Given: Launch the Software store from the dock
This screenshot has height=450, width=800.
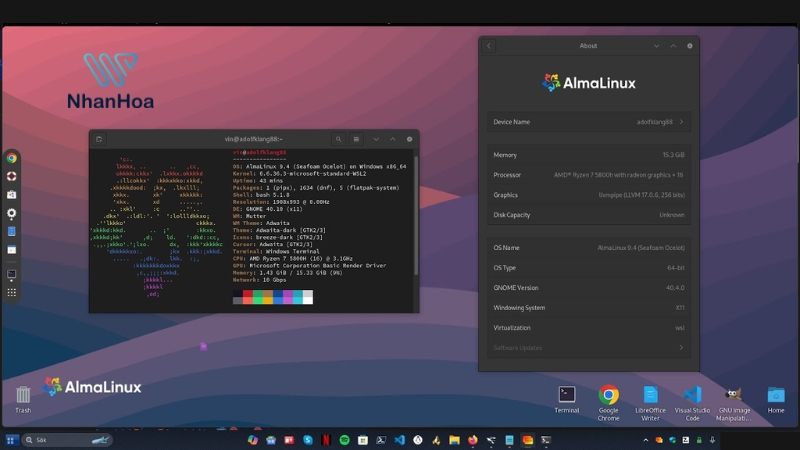Looking at the screenshot, I should tap(11, 195).
